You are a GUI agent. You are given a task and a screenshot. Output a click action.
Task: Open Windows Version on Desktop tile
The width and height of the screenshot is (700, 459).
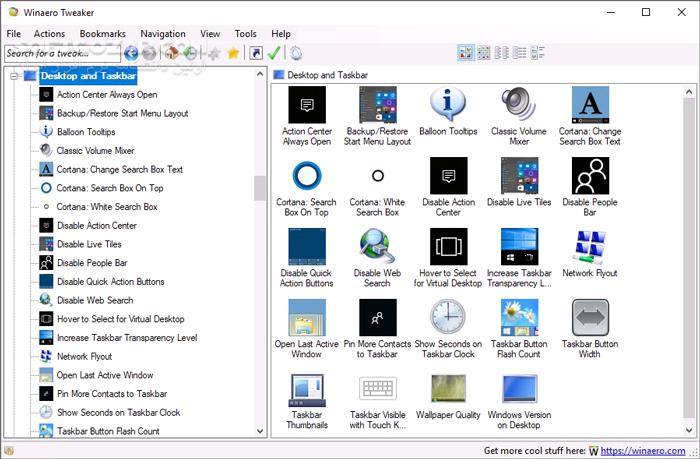[x=519, y=401]
